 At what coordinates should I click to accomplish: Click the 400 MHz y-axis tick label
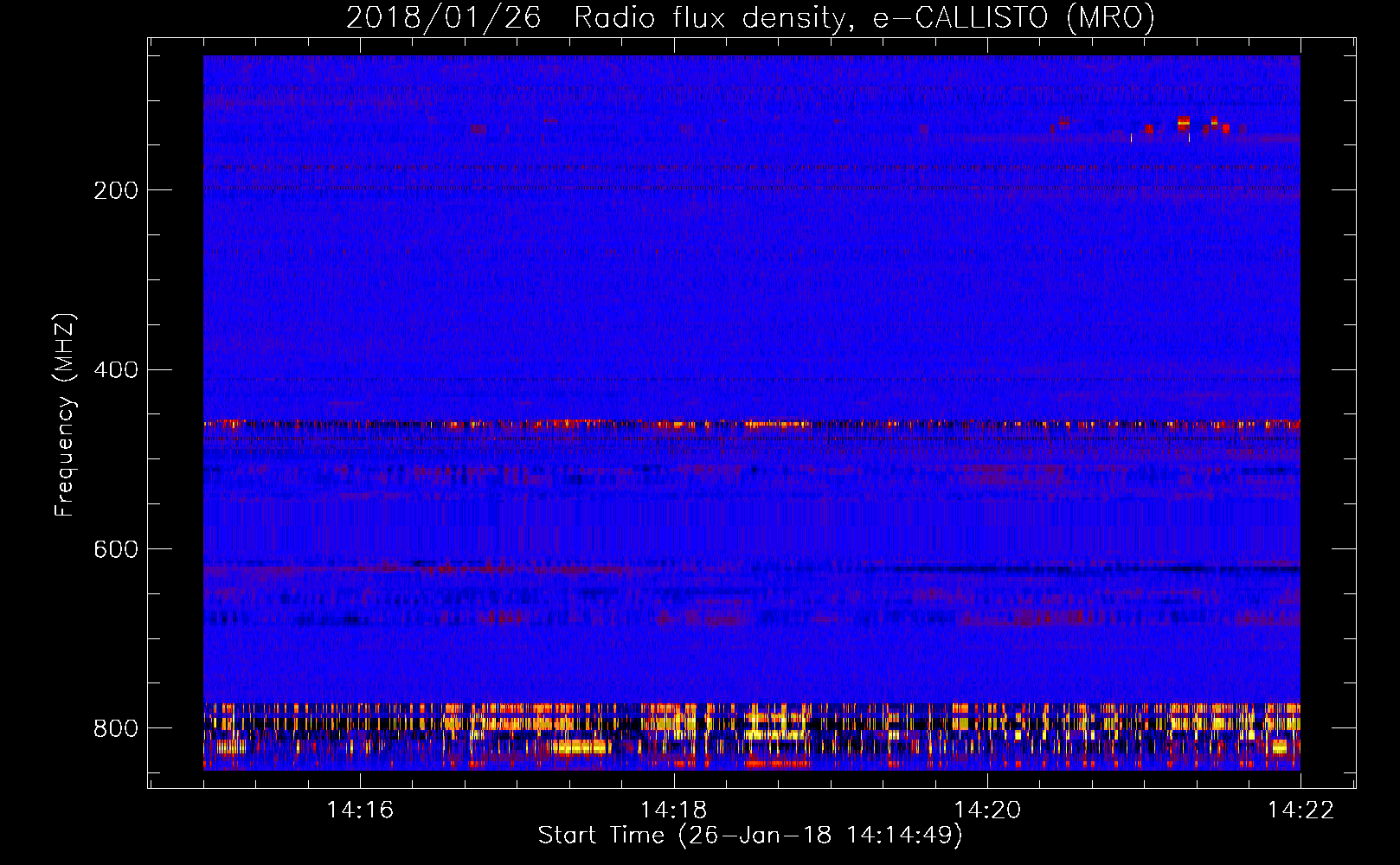pyautogui.click(x=116, y=370)
